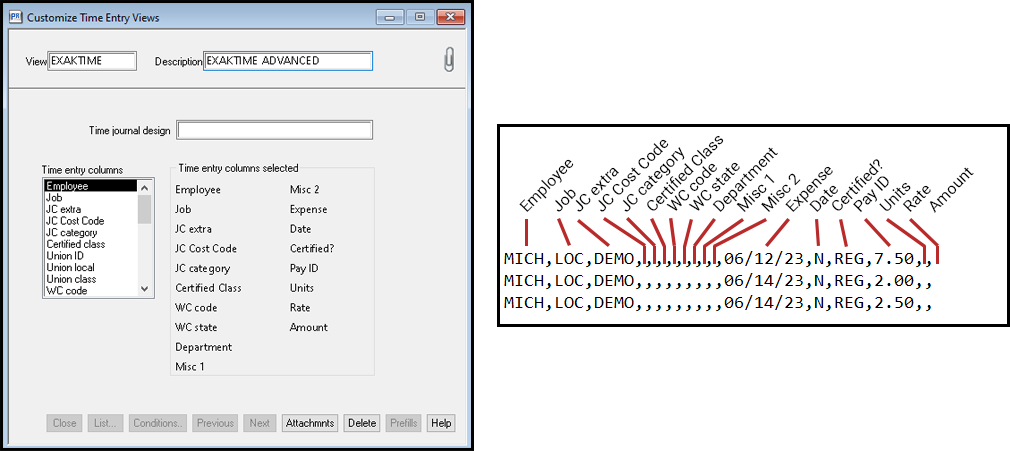Click the CSV line ending in 7.50,,

pos(718,259)
